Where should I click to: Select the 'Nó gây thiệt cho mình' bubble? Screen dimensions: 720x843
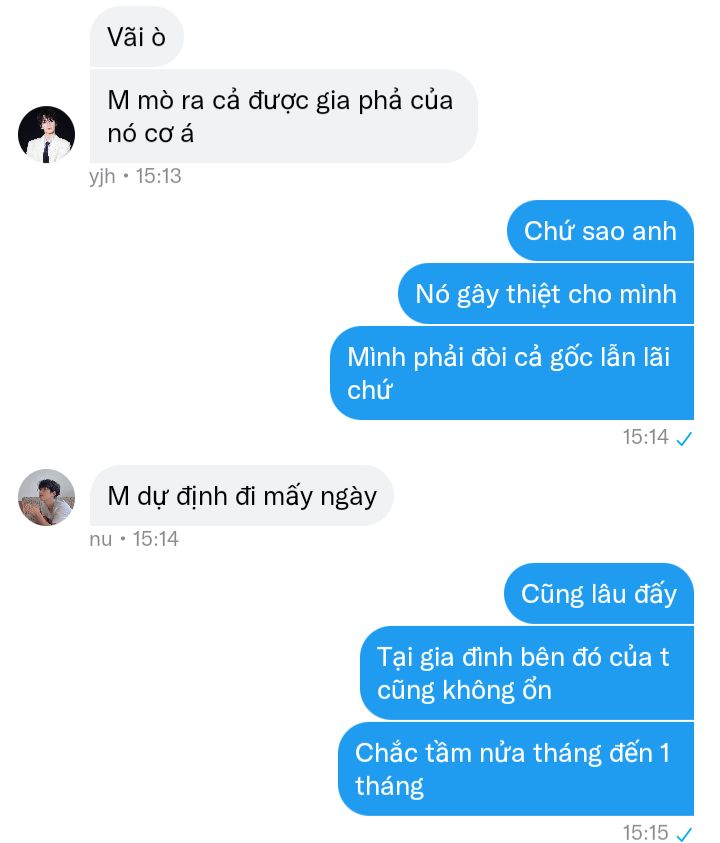(546, 294)
